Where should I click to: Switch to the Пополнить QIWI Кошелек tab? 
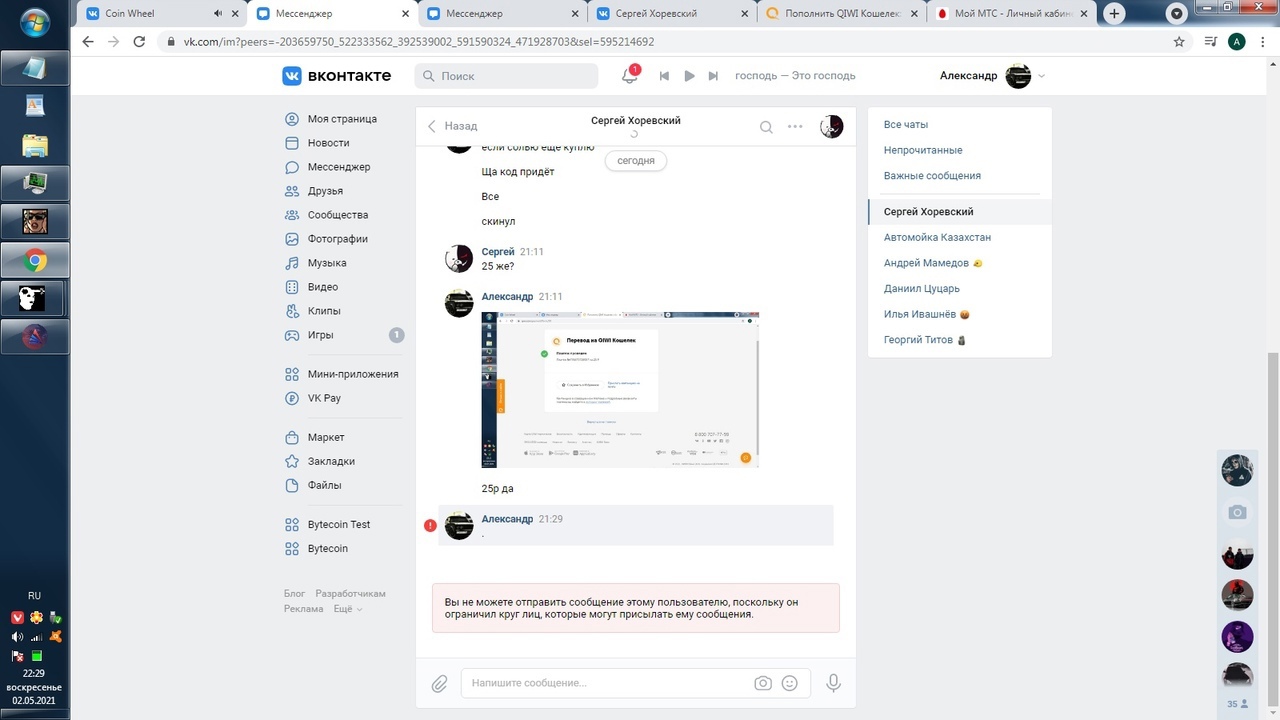point(837,14)
